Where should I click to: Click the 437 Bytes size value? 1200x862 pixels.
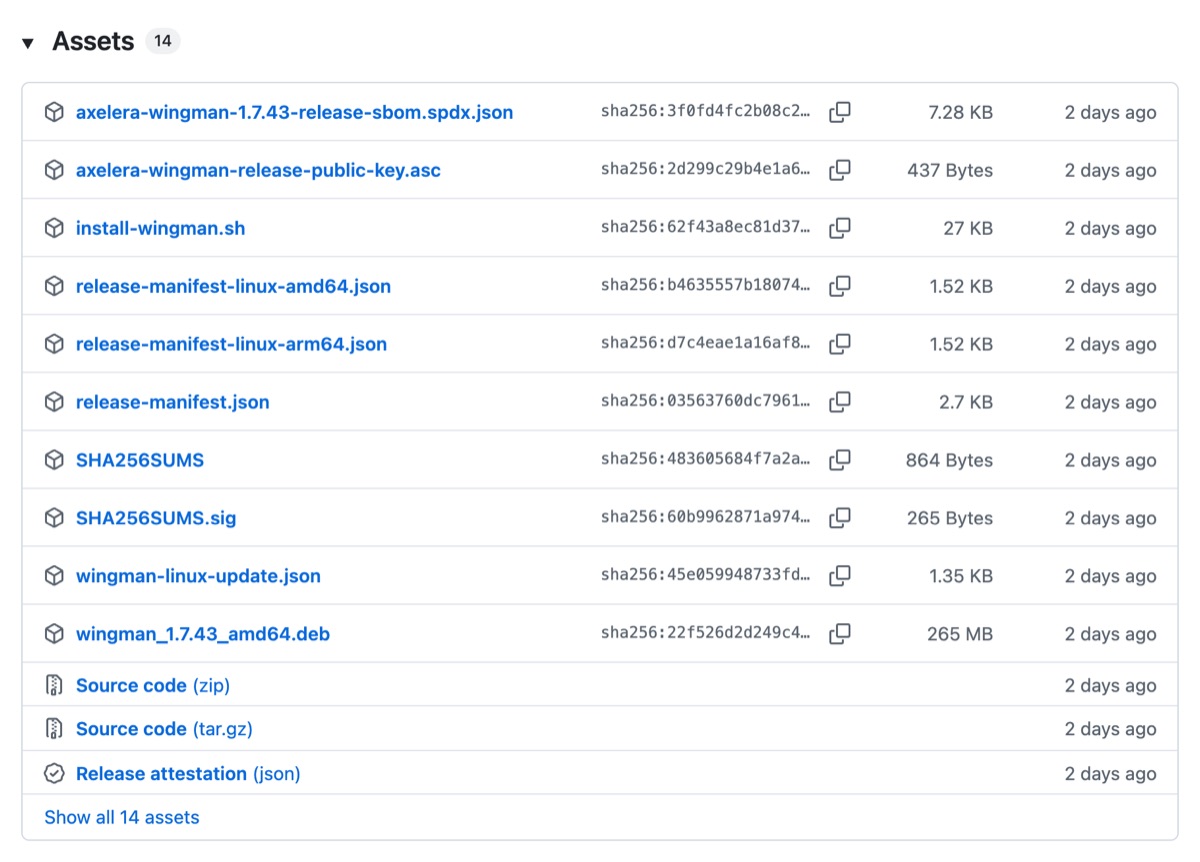click(950, 170)
